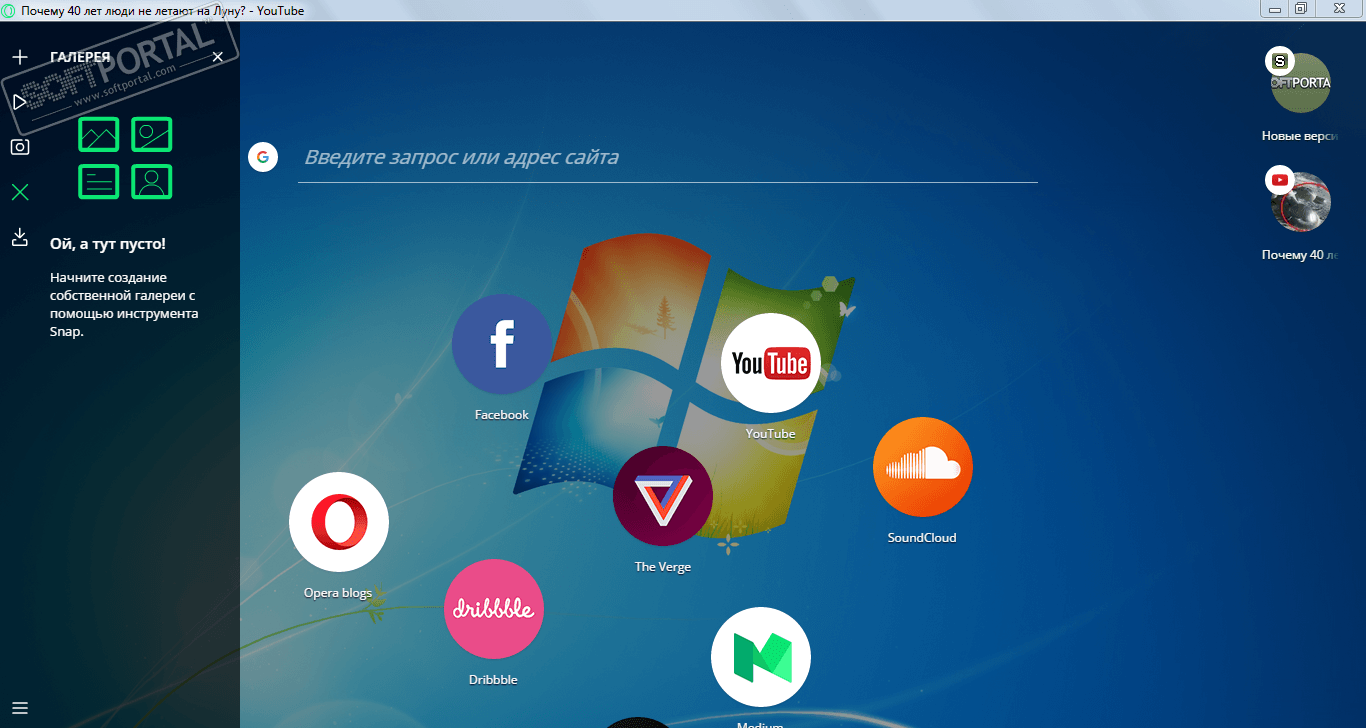Open the hamburger menu at sidebar bottom
This screenshot has height=728, width=1366.
coord(20,709)
